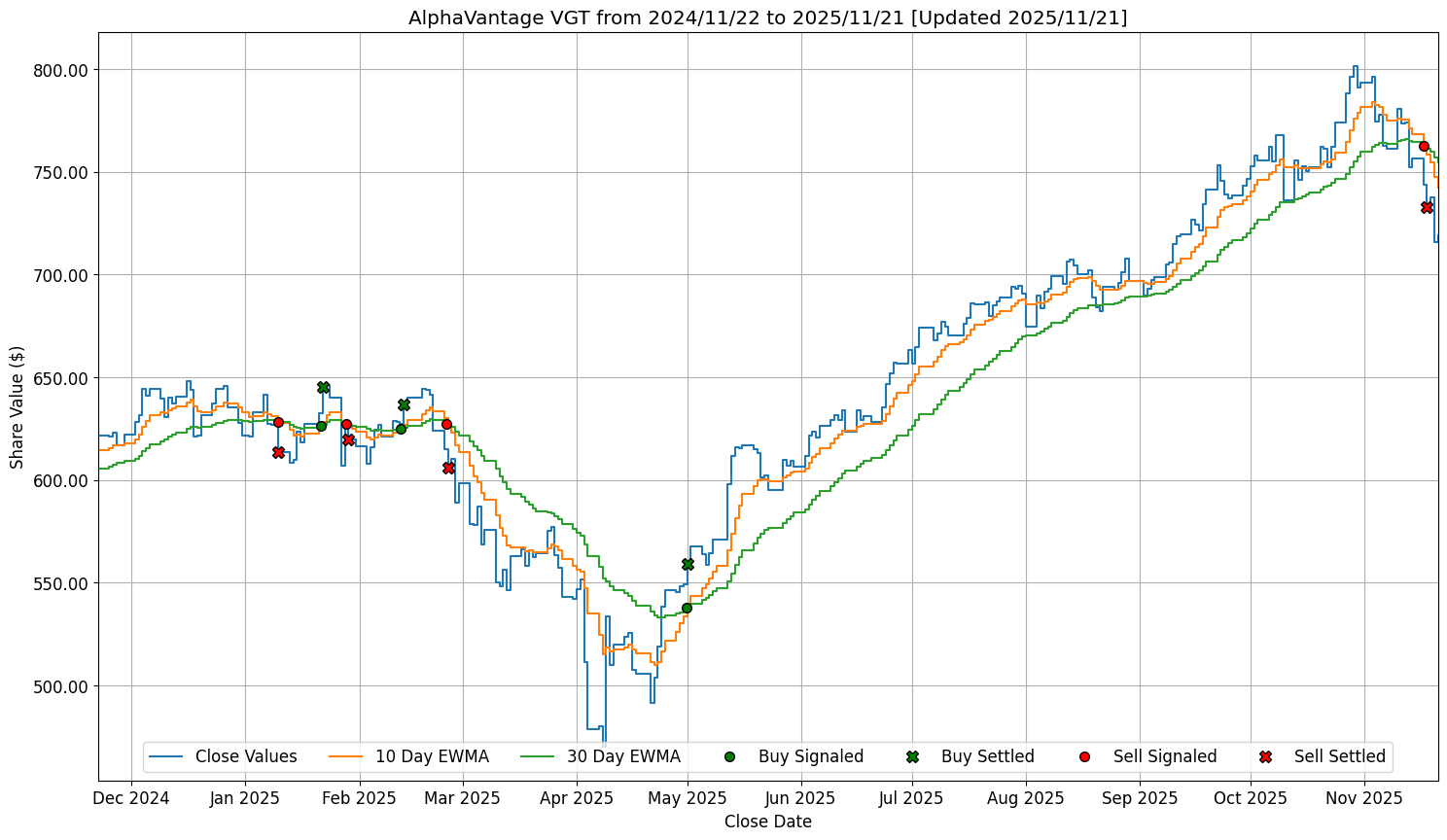The height and width of the screenshot is (840, 1447).
Task: Click the Buy Settled X icon in legend
Action: (x=912, y=756)
